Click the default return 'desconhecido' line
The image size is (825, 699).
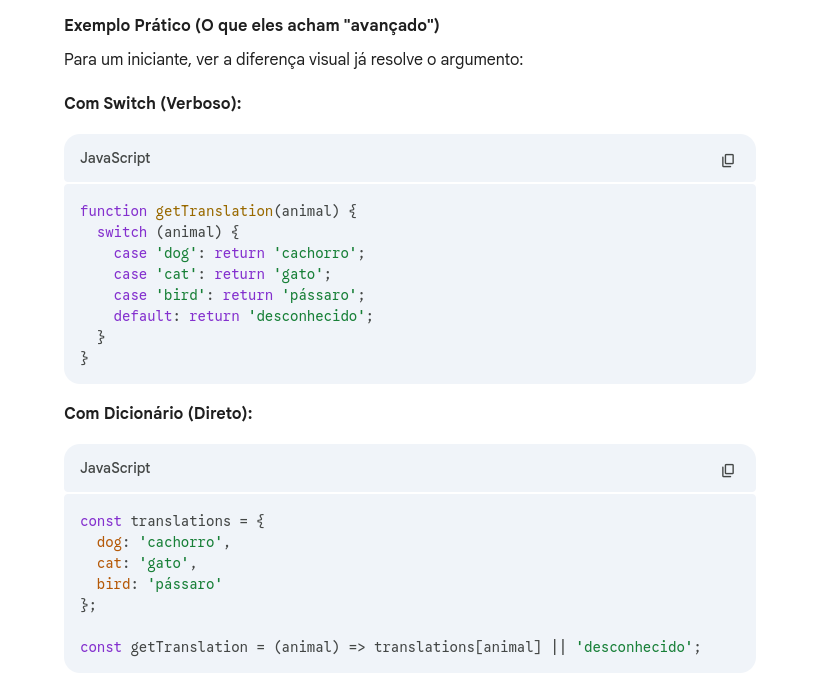[x=243, y=316]
